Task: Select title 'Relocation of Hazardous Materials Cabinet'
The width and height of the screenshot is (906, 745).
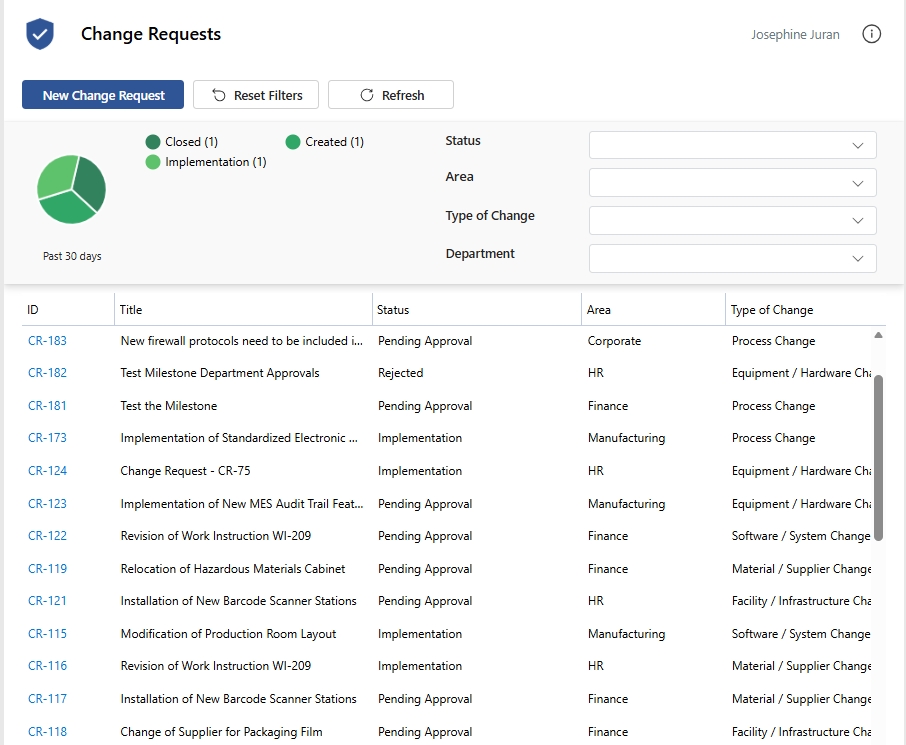Action: pos(233,569)
